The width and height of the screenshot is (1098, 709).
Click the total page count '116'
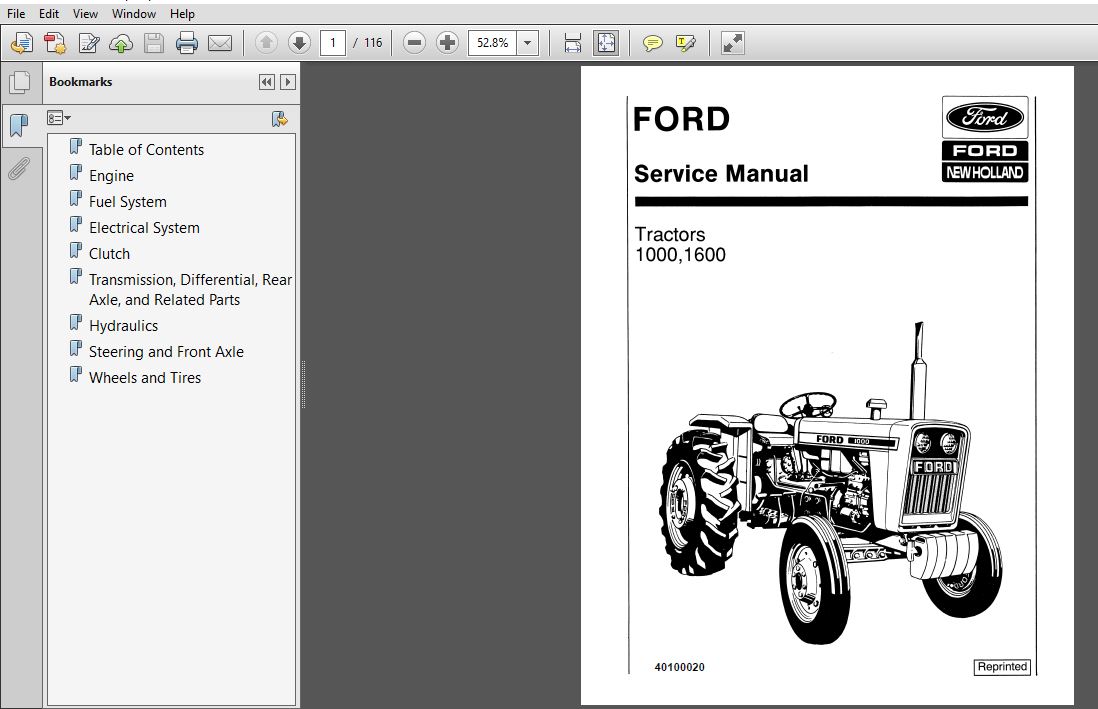coord(373,43)
